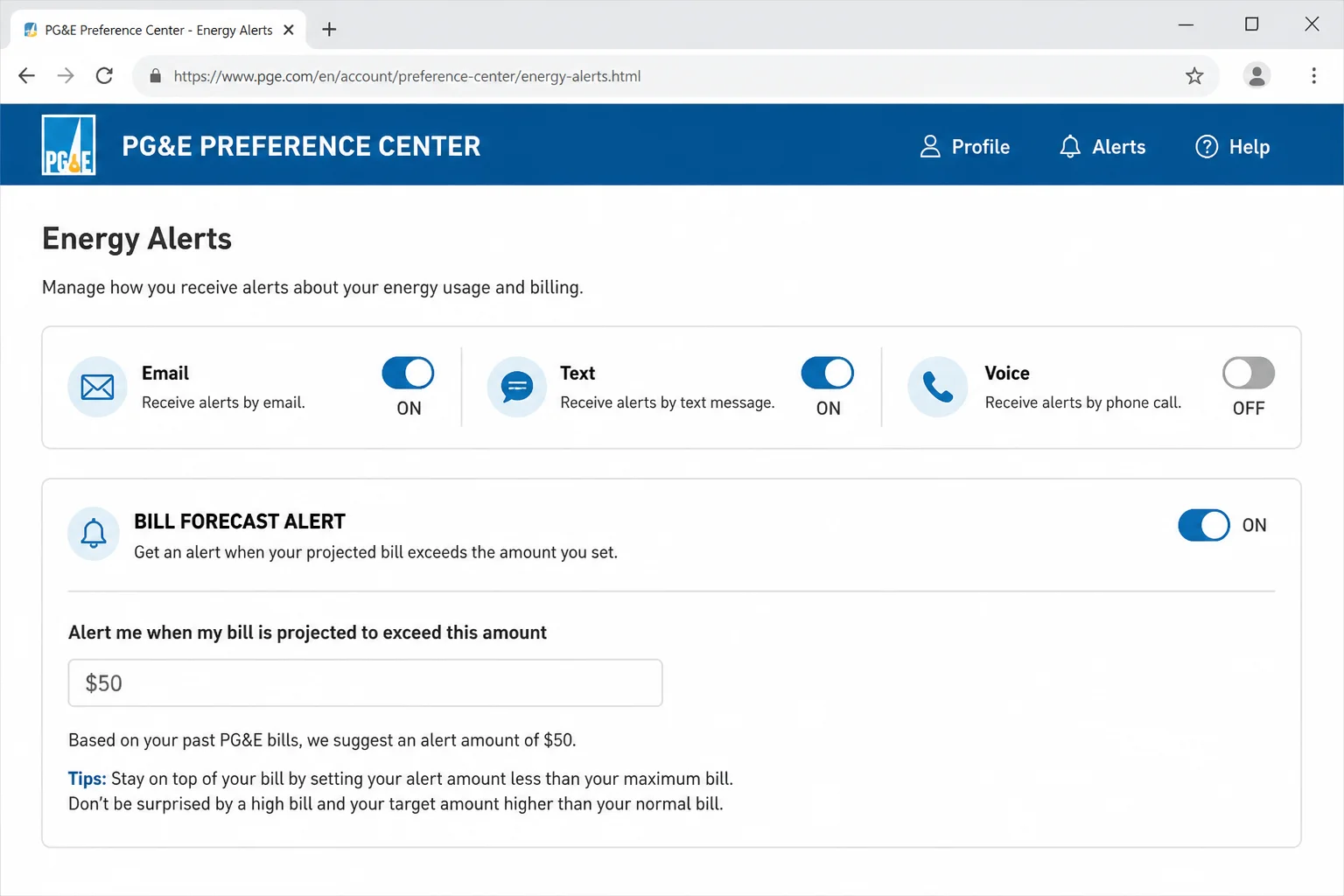Turn on Voice alerts toggle

click(1249, 373)
